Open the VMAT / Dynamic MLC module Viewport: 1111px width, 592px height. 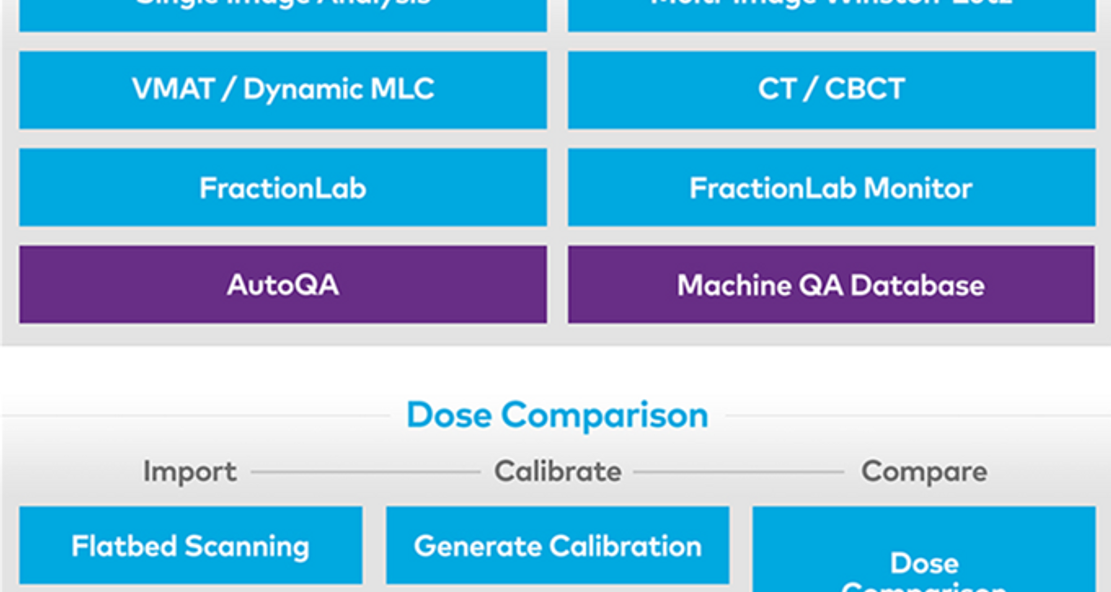click(283, 90)
